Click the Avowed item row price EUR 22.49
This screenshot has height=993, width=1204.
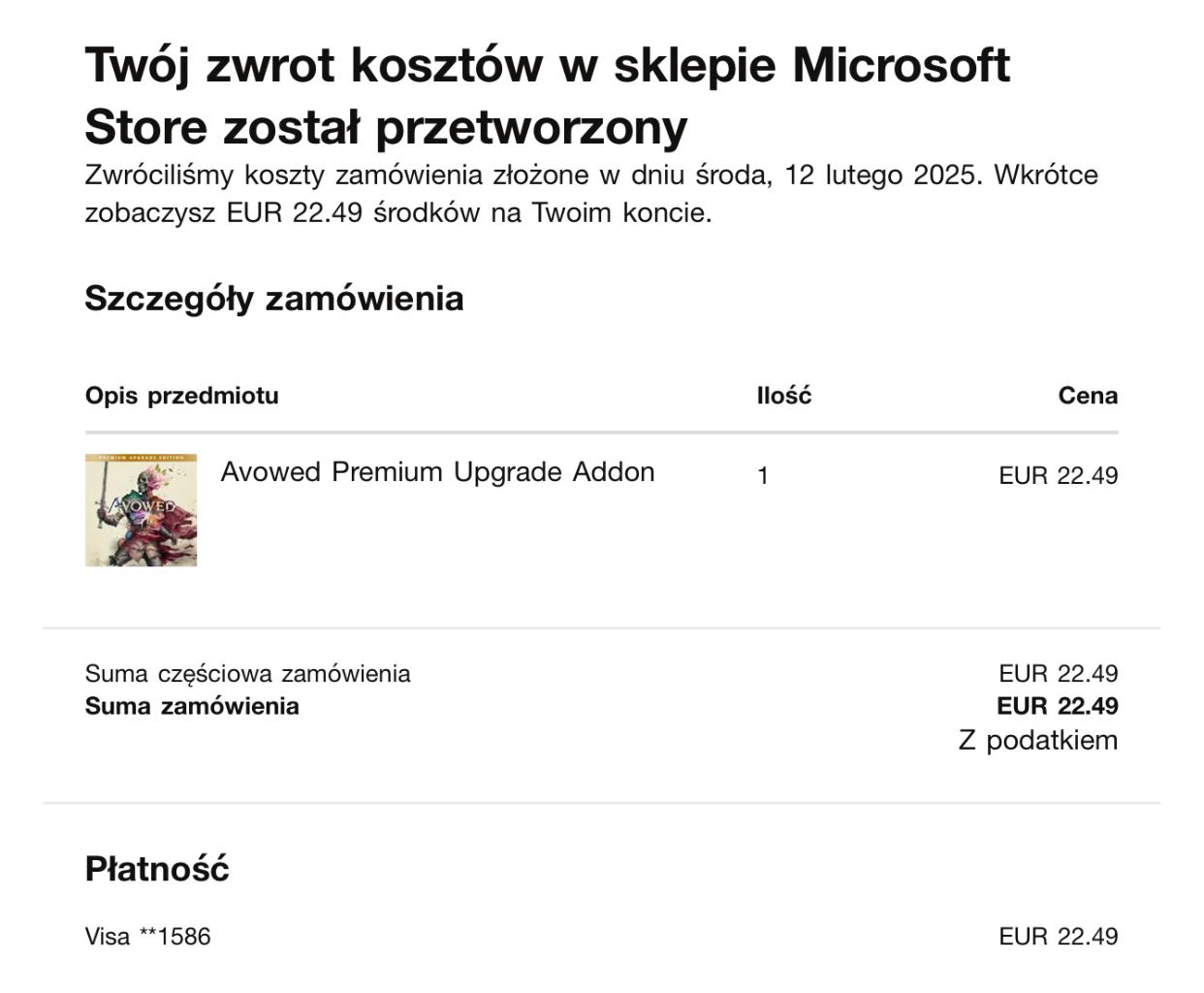(x=1058, y=476)
